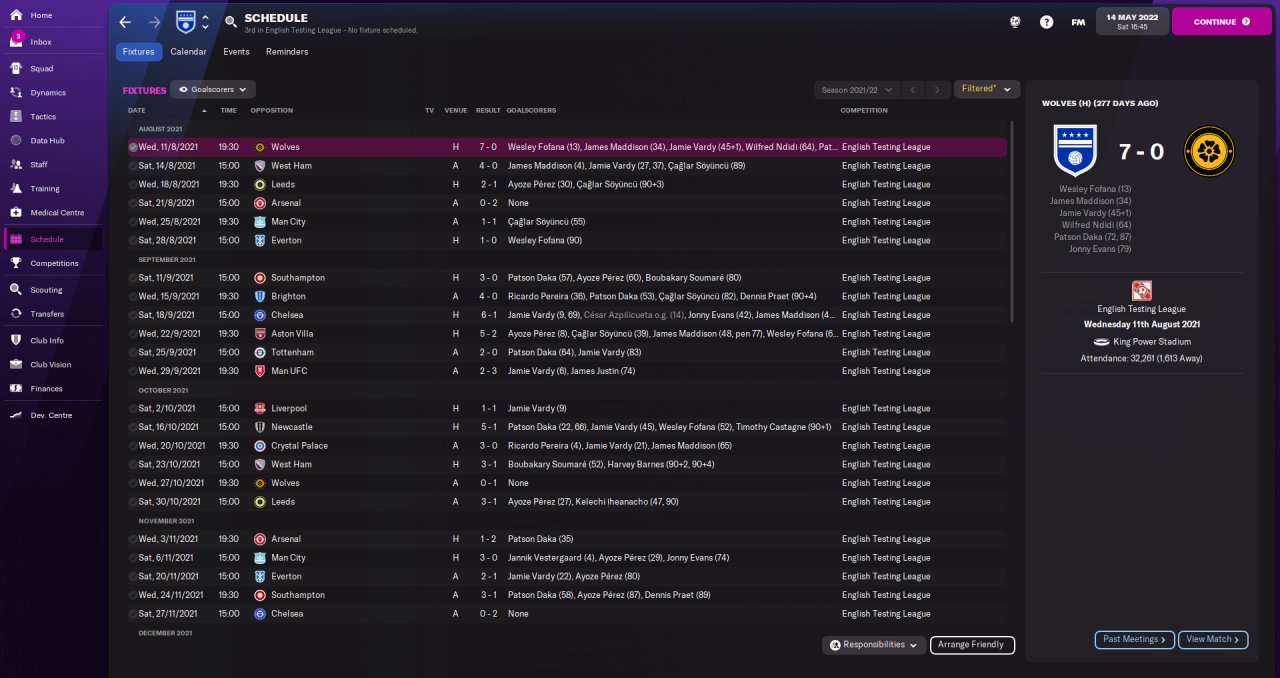Open Medical Centre in sidebar
1280x678 pixels.
coord(57,213)
